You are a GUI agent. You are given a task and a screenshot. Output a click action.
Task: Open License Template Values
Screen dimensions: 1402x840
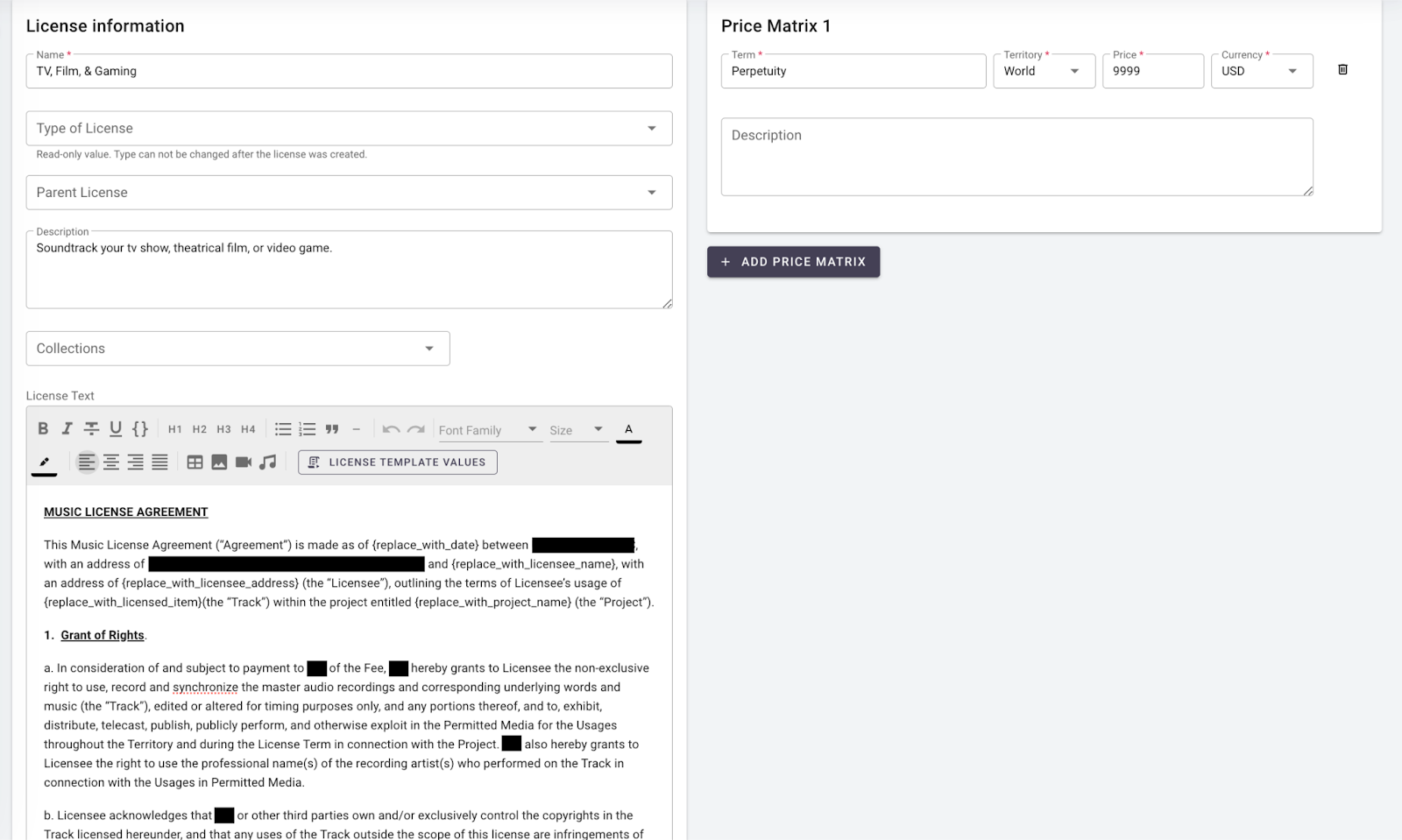click(x=398, y=462)
